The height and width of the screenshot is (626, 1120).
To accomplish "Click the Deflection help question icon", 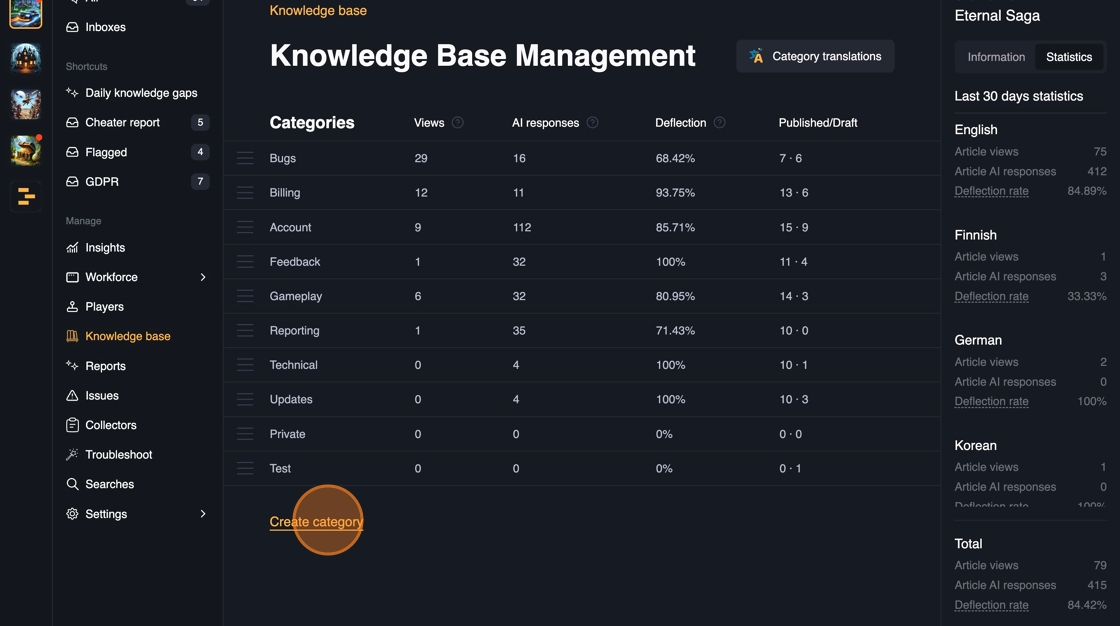I will coord(720,123).
